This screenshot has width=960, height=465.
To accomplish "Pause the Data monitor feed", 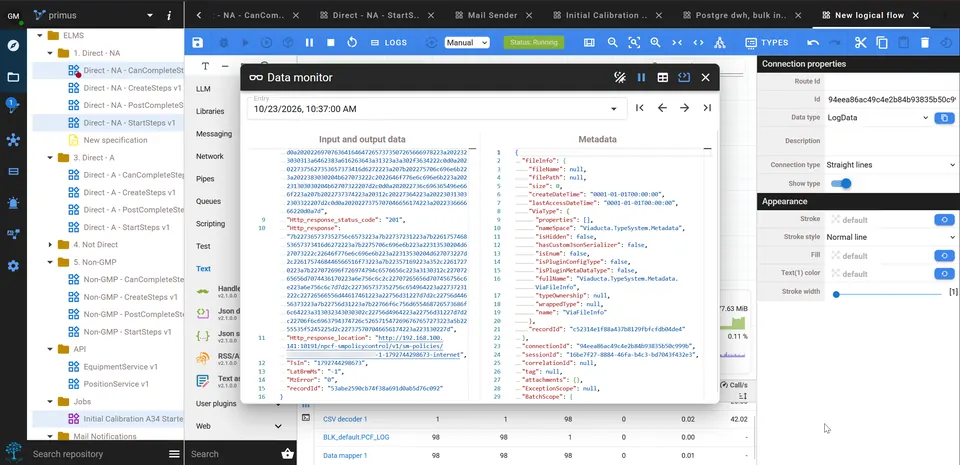I will 641,77.
